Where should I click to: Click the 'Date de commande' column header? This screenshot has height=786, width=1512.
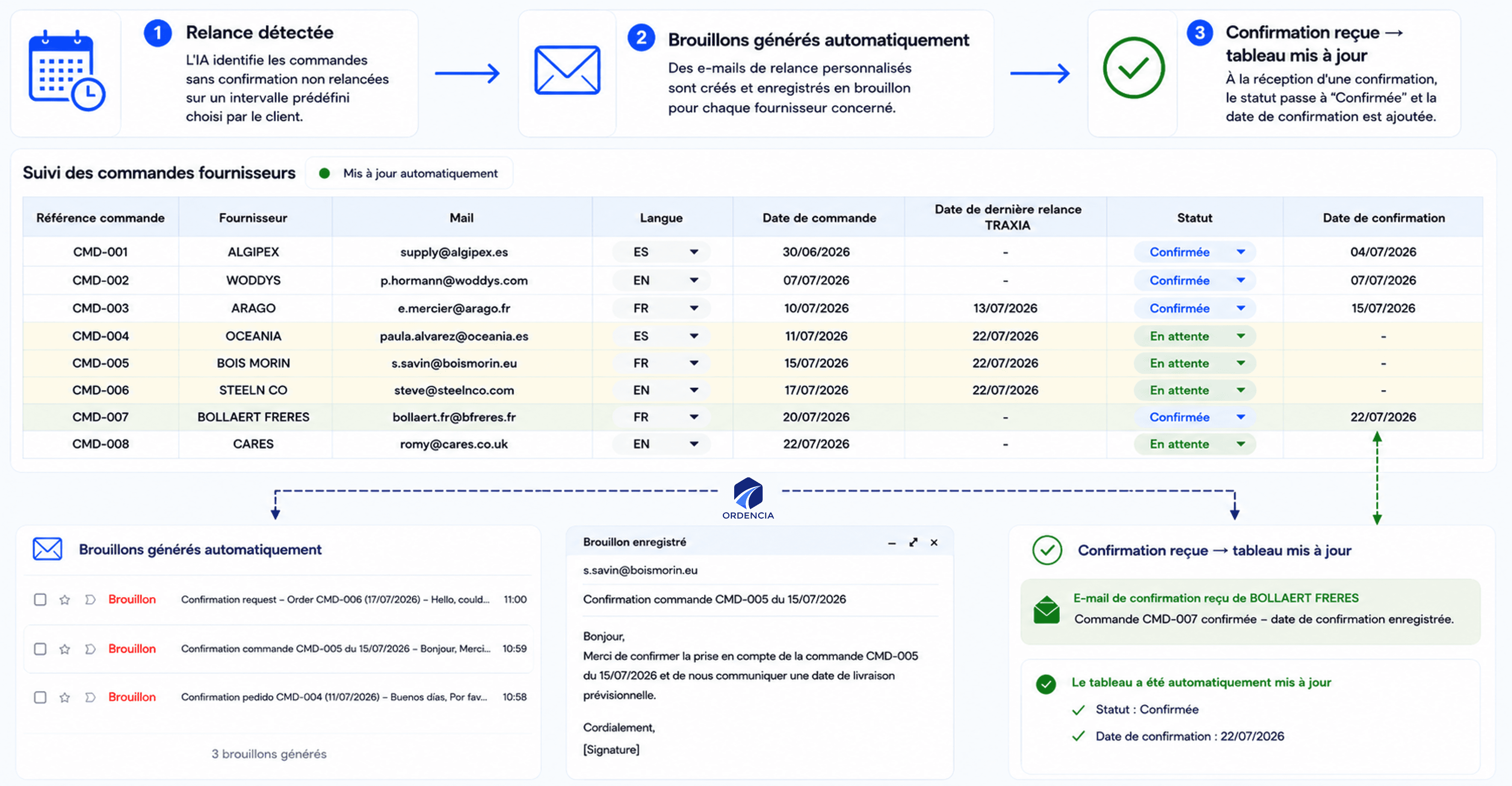click(819, 218)
